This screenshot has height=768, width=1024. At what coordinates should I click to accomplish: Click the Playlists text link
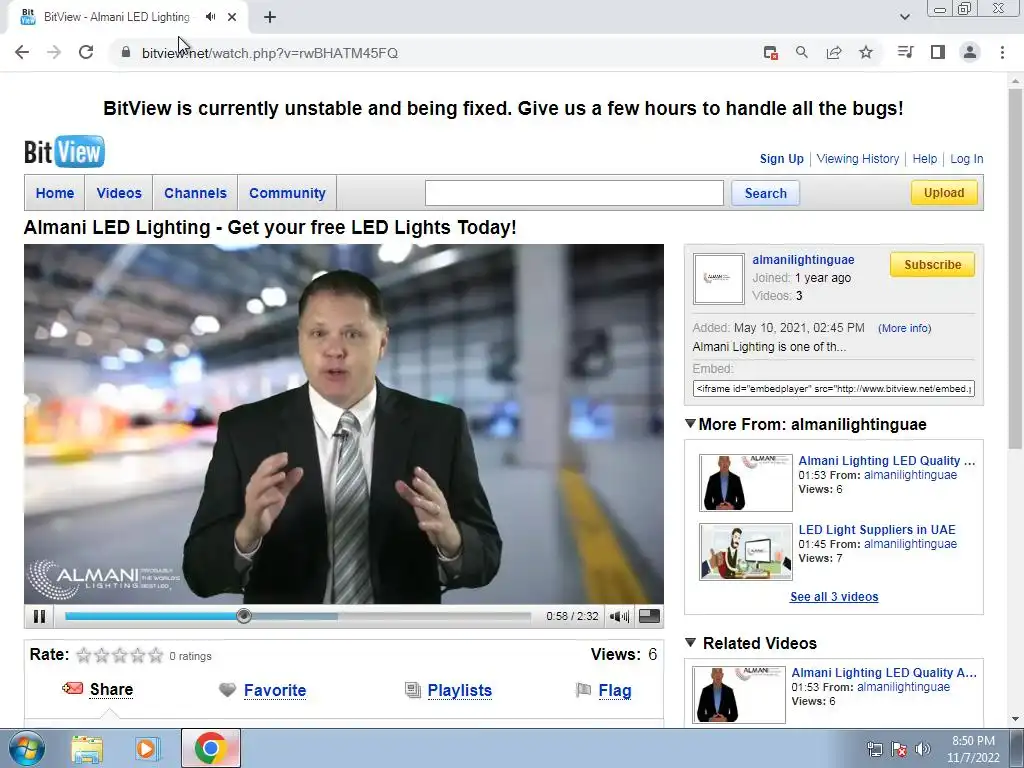pyautogui.click(x=460, y=690)
